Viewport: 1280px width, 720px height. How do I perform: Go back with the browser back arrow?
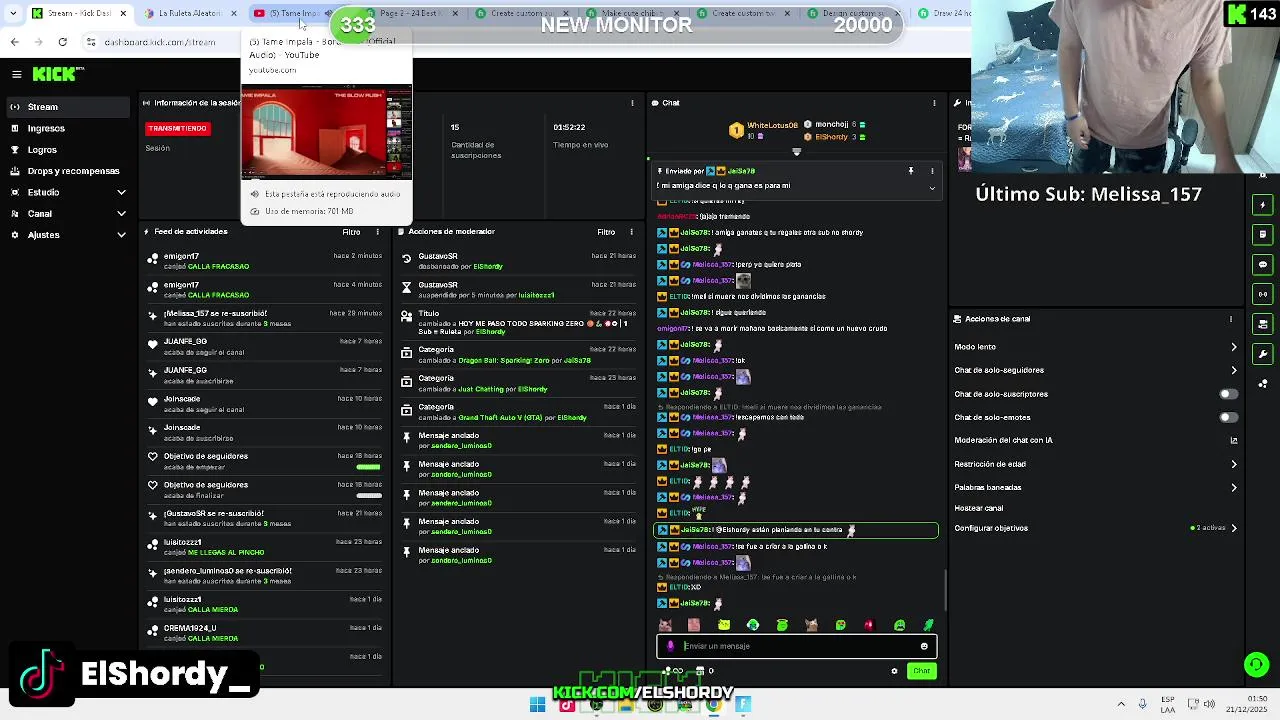coord(15,42)
